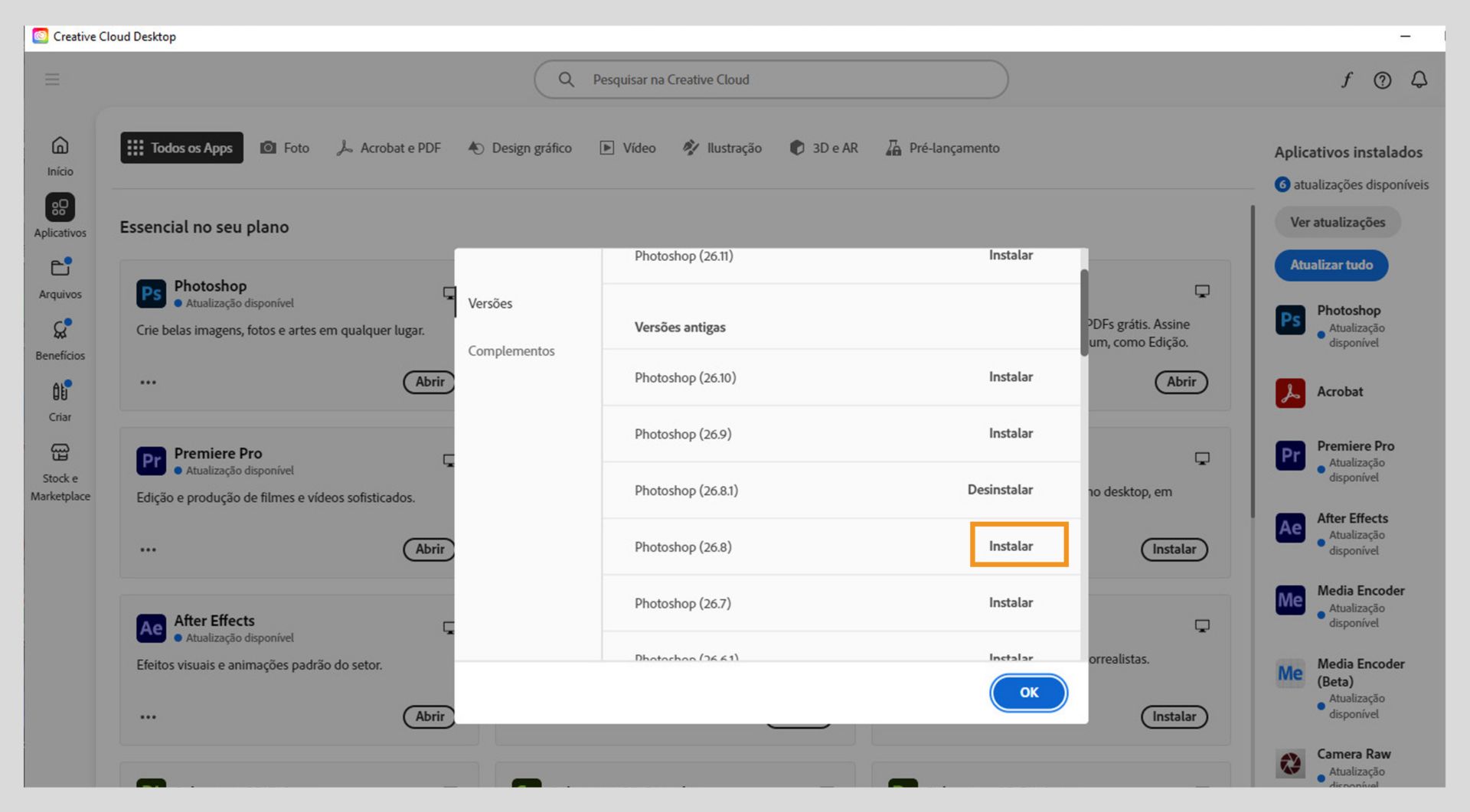This screenshot has height=812, width=1470.
Task: Switch to the Pré-lançamento tab
Action: click(x=942, y=148)
